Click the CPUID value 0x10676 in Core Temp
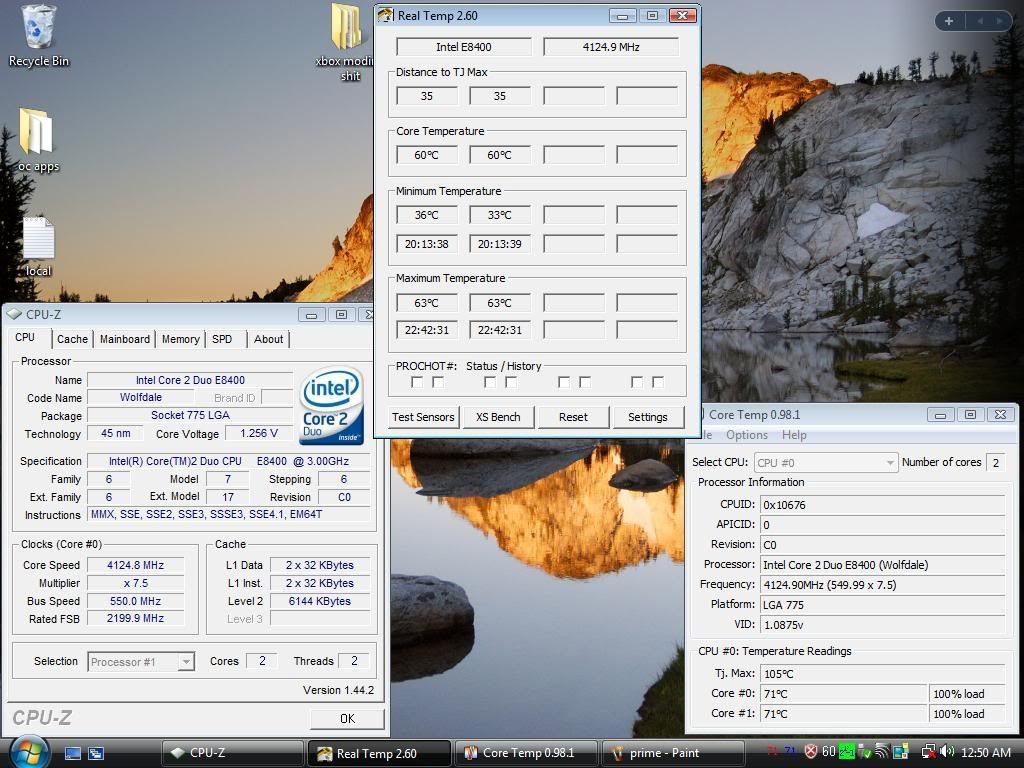 tap(882, 505)
